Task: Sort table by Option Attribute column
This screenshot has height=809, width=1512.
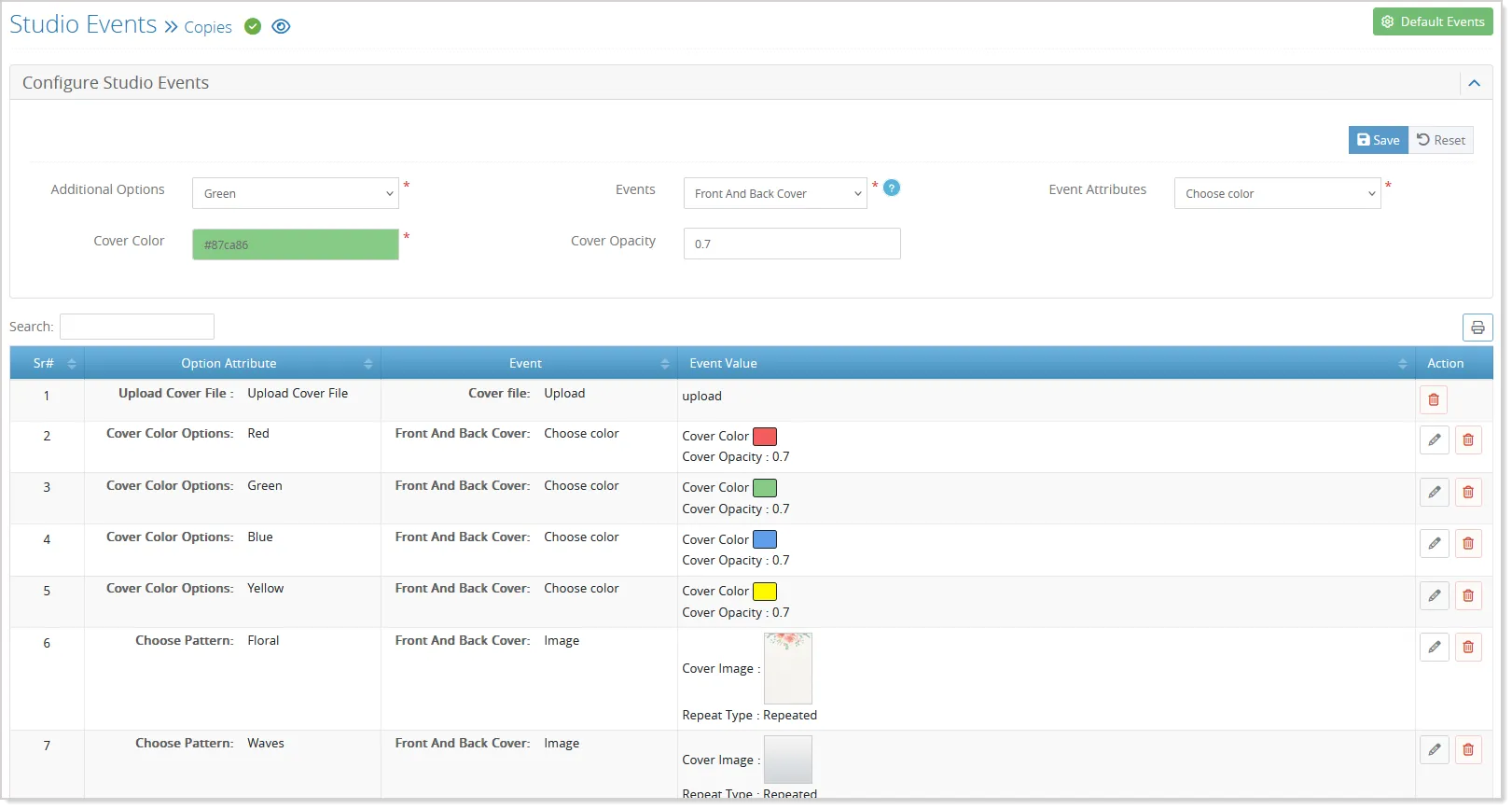Action: point(232,363)
